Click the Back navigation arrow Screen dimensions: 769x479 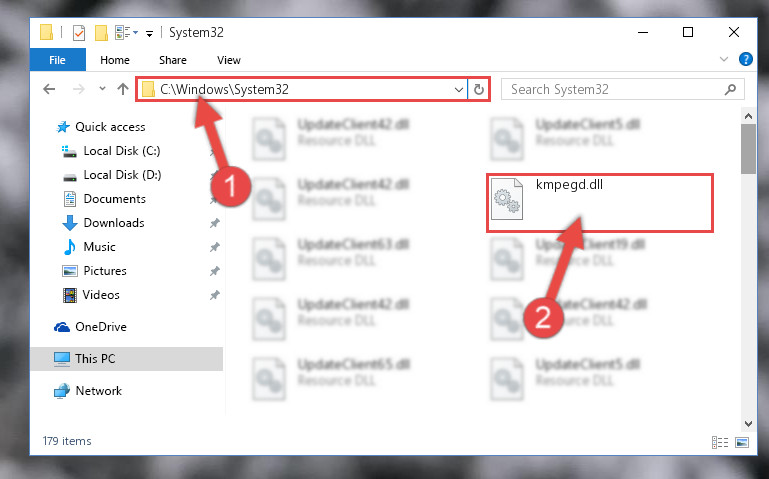click(x=49, y=89)
